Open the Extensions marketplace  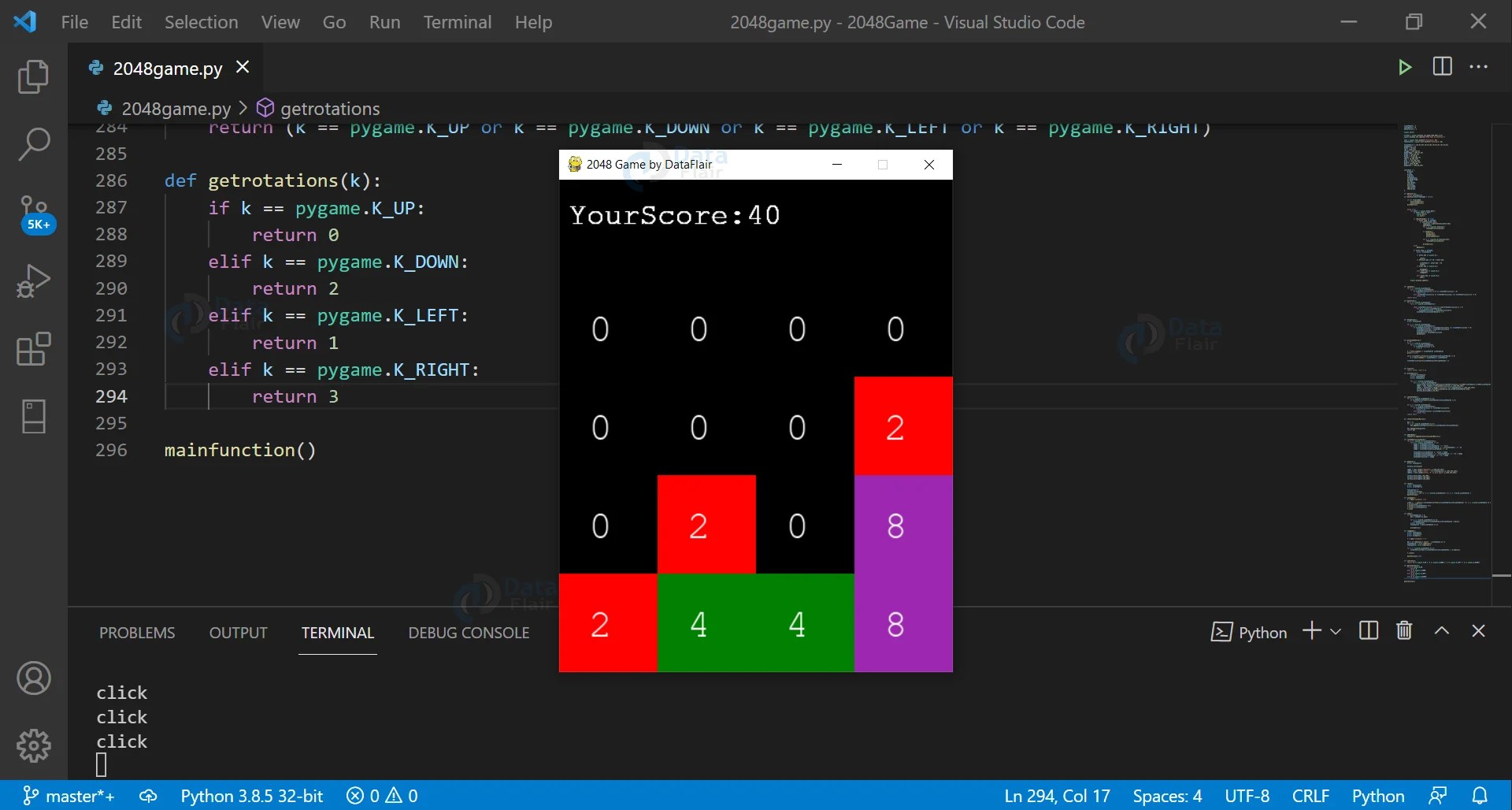32,349
